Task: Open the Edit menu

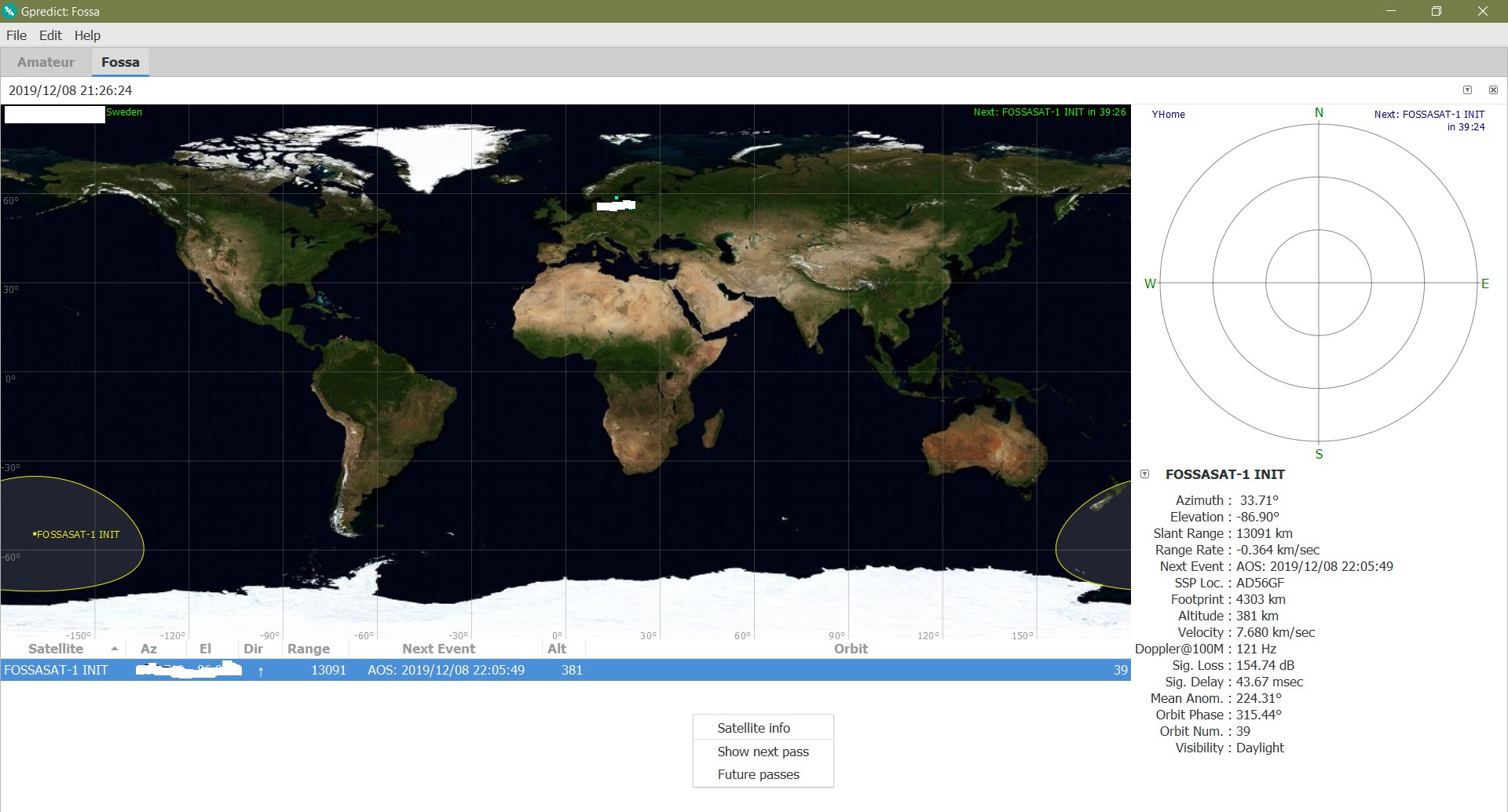Action: 50,35
